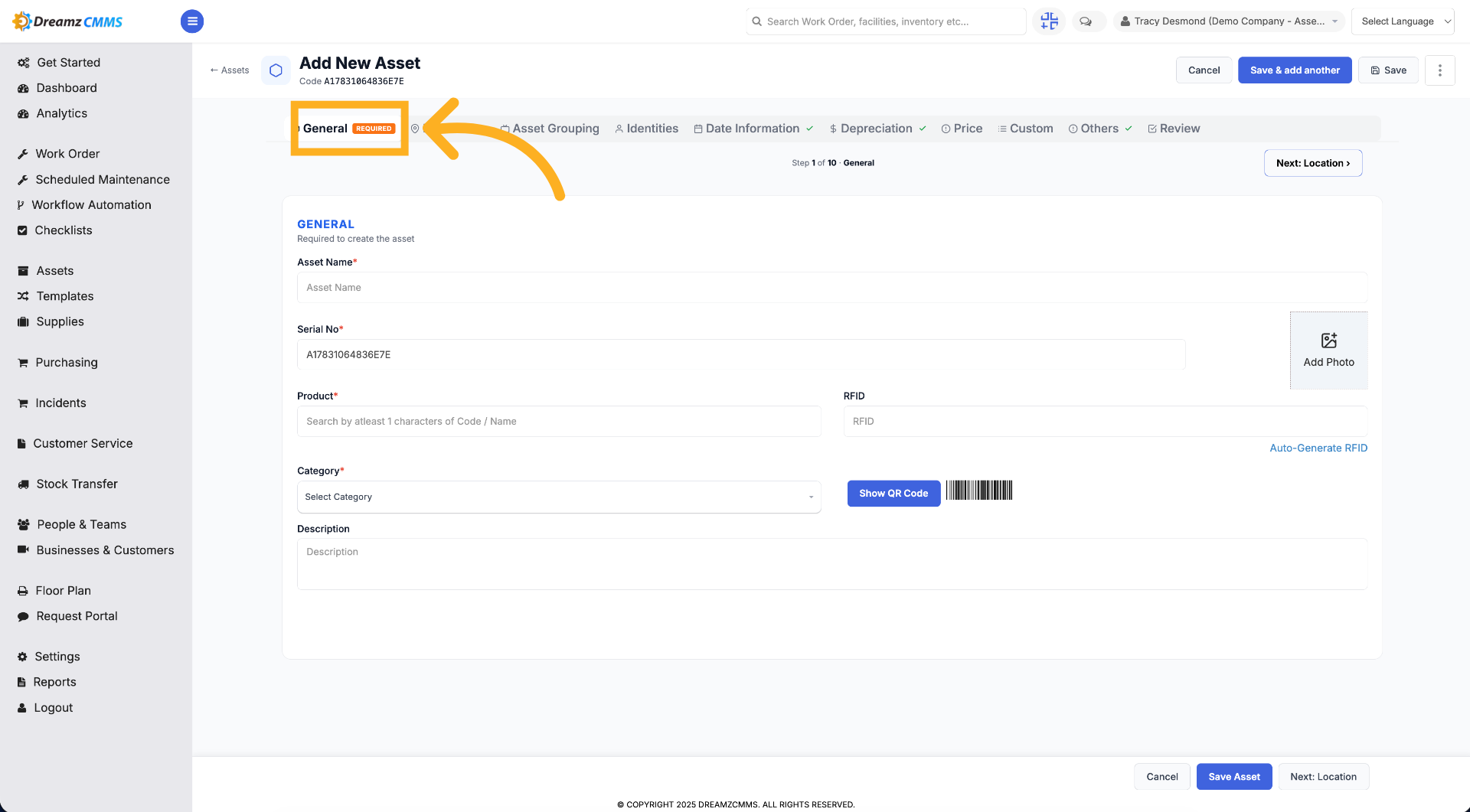Focus the Product search field
Image resolution: width=1470 pixels, height=812 pixels.
559,422
